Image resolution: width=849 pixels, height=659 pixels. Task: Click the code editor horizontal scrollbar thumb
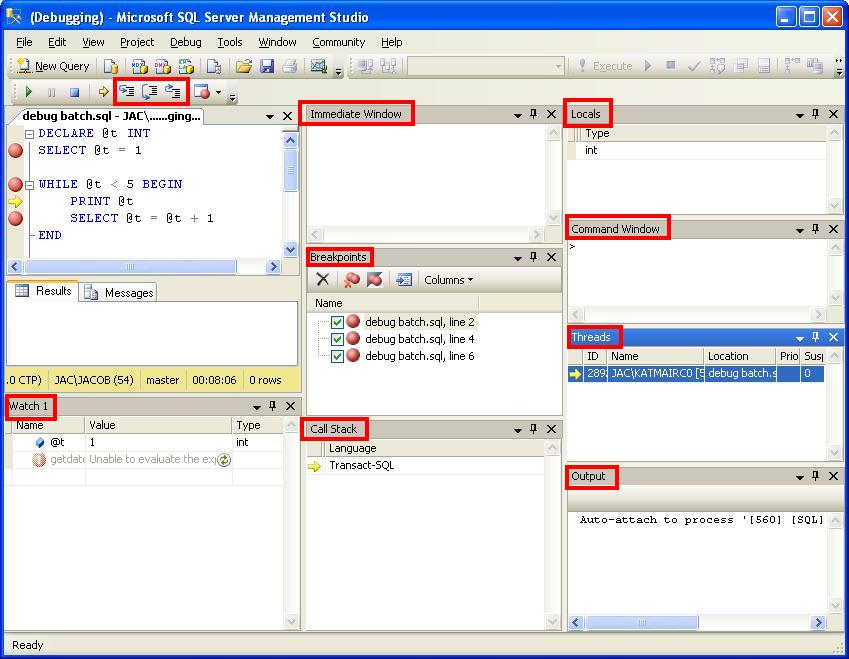tap(130, 266)
